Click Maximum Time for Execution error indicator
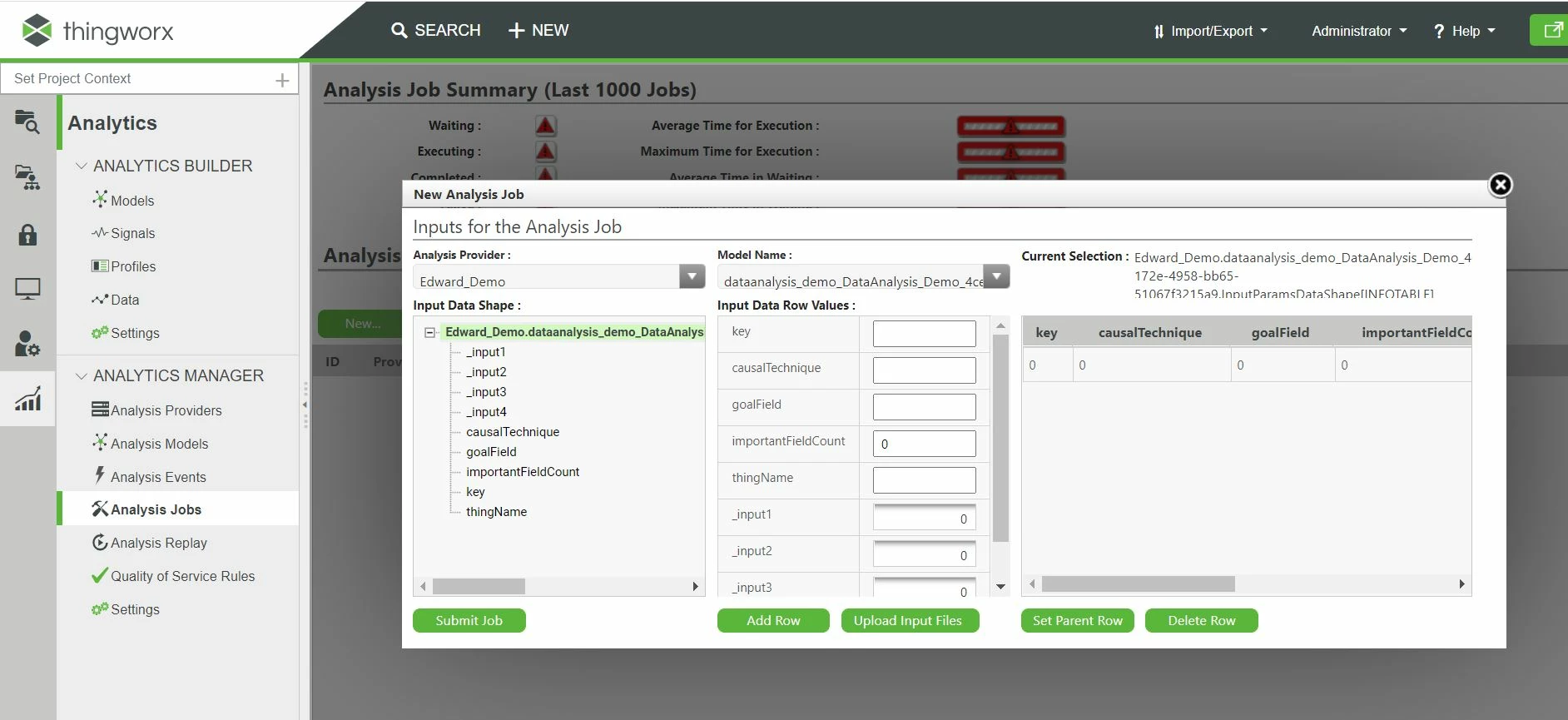This screenshot has width=1568, height=720. pos(1010,152)
